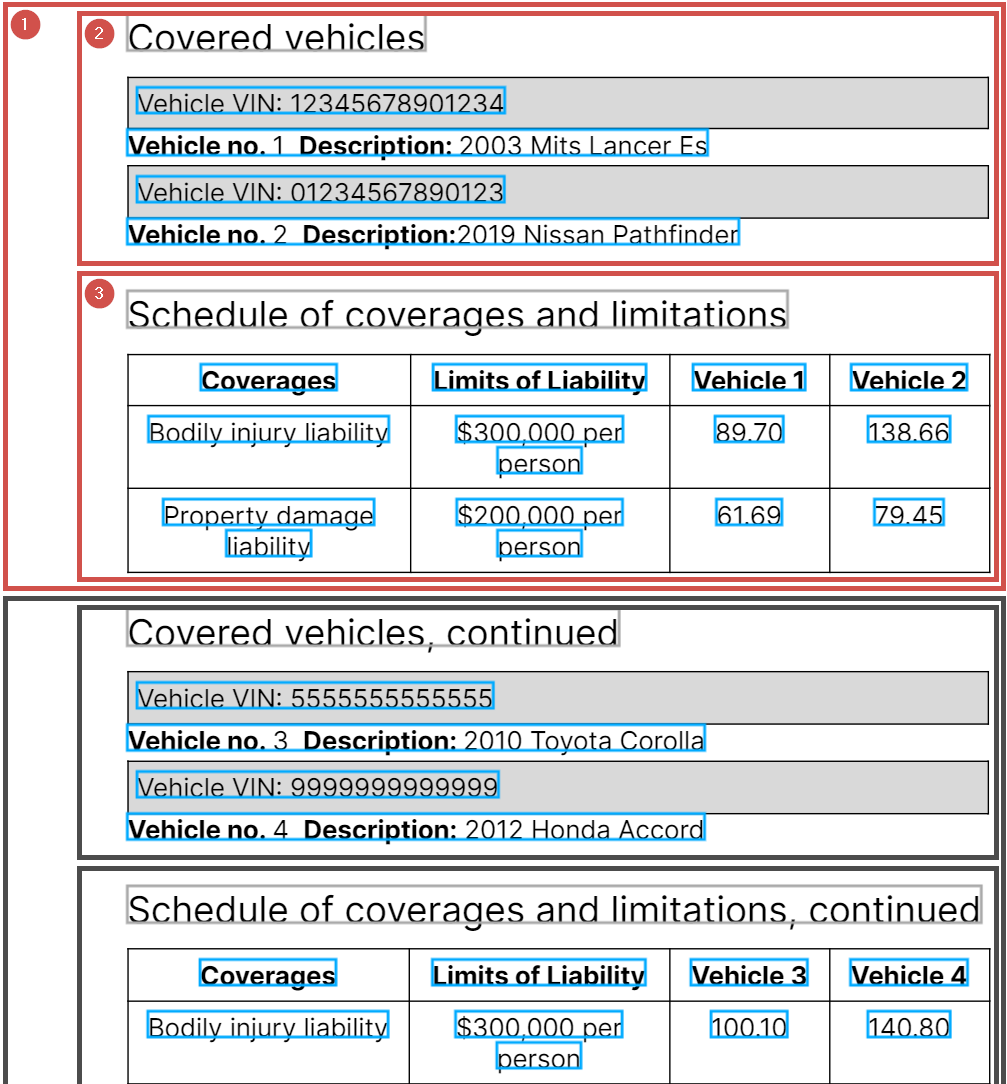Select text 'Vehicle VIN: 12345678901234'
The width and height of the screenshot is (1007, 1084).
pos(321,101)
